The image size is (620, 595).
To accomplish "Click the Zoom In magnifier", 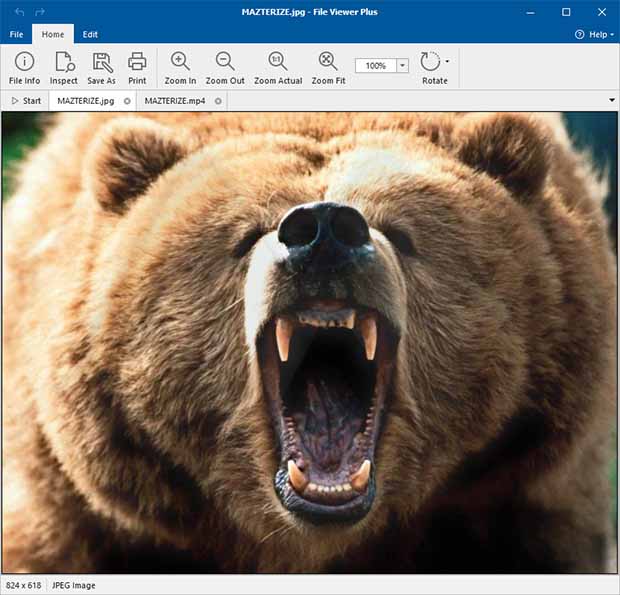I will 180,68.
